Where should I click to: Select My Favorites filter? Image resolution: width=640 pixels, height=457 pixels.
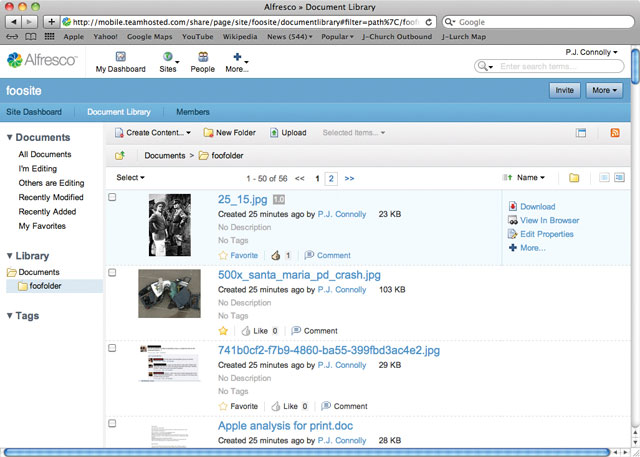(x=42, y=226)
